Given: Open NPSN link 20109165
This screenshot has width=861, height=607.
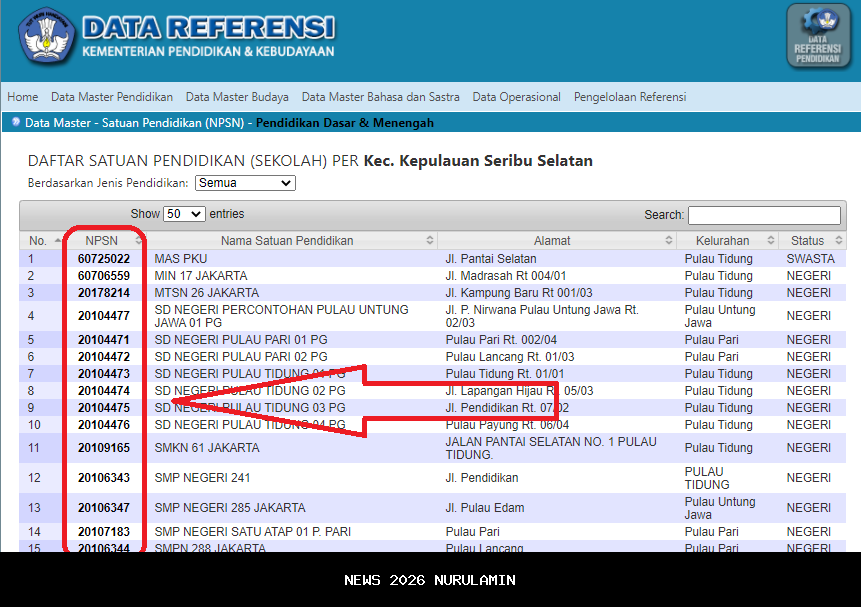Looking at the screenshot, I should 104,448.
